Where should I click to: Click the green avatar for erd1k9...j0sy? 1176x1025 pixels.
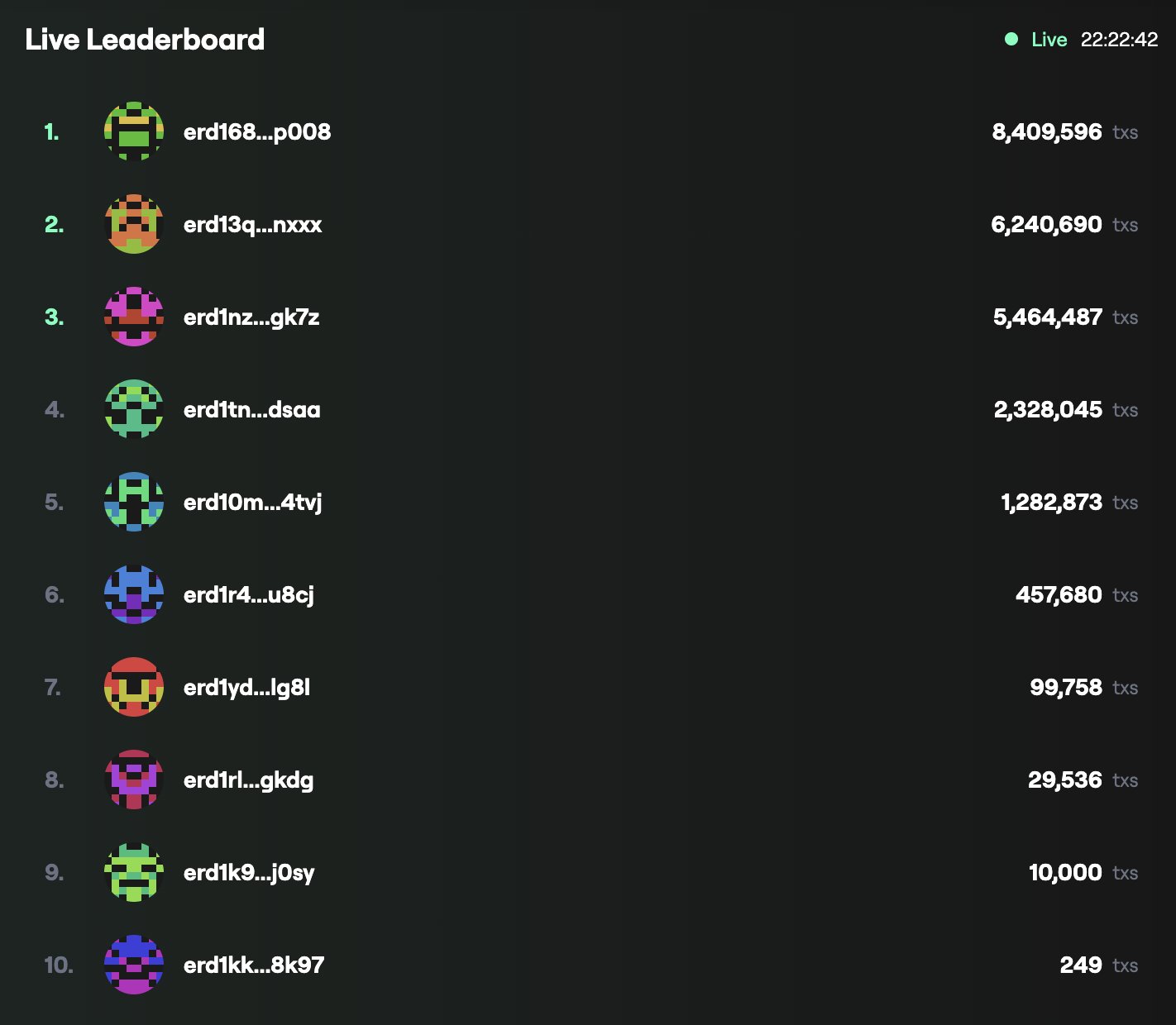click(x=134, y=872)
